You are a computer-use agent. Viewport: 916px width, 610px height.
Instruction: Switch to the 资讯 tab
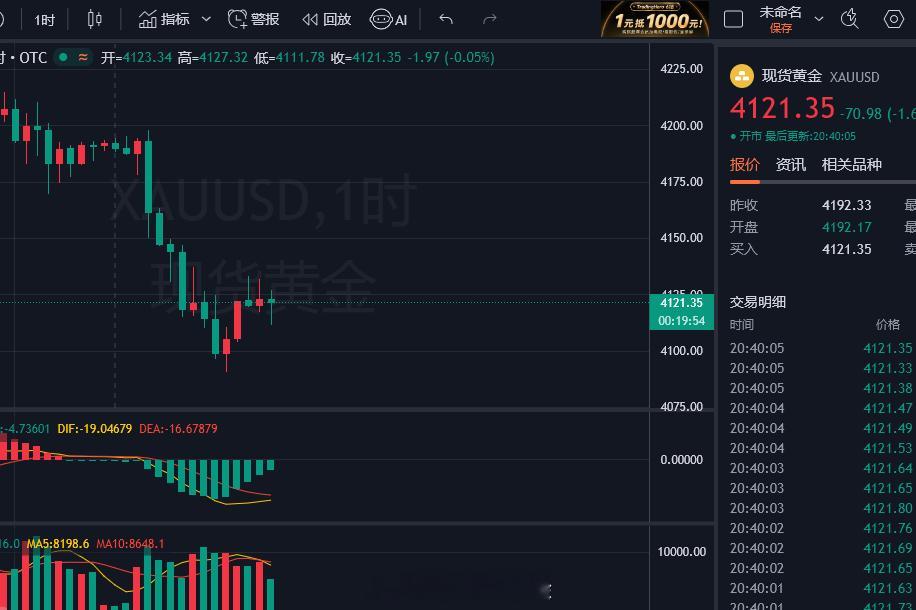790,165
